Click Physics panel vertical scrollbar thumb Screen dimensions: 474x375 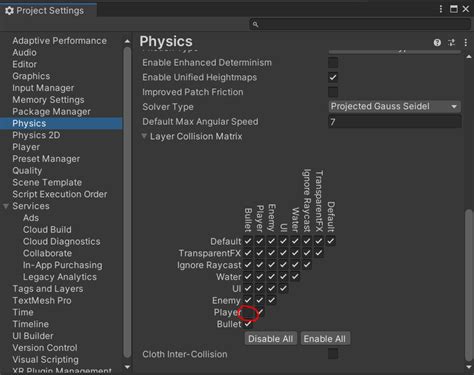pos(469,285)
